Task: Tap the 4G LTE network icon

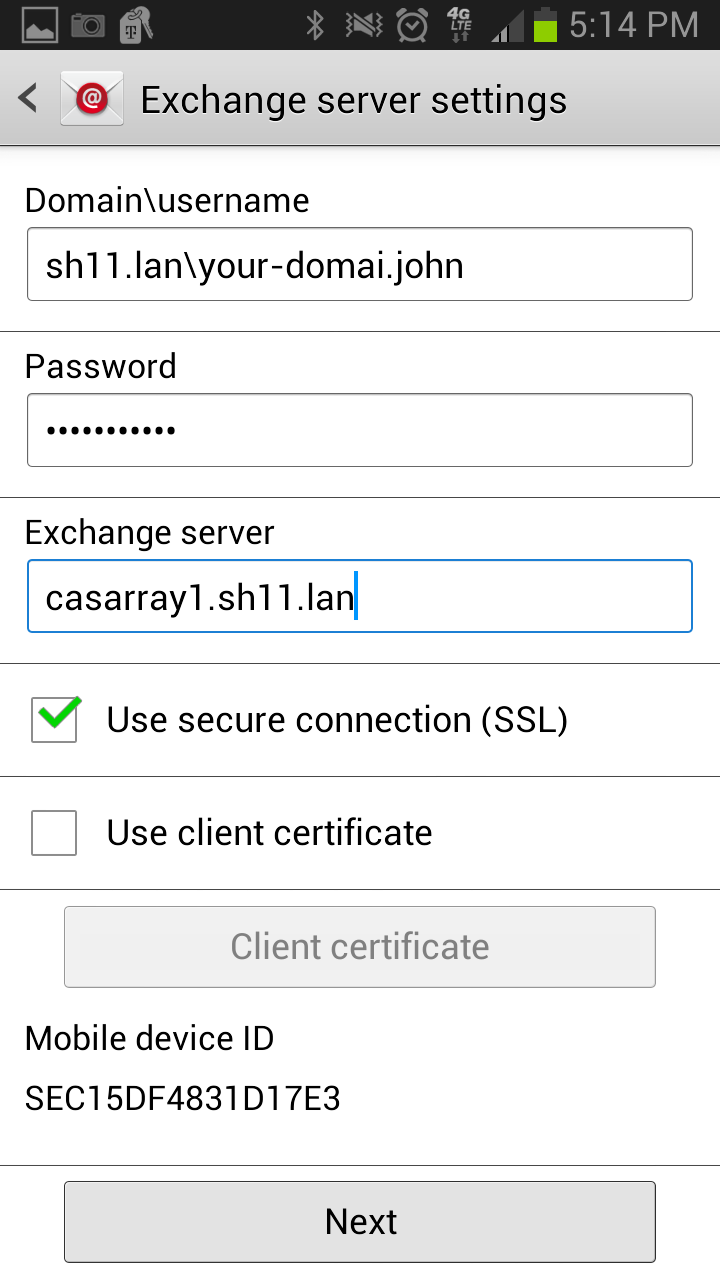Action: coord(460,24)
